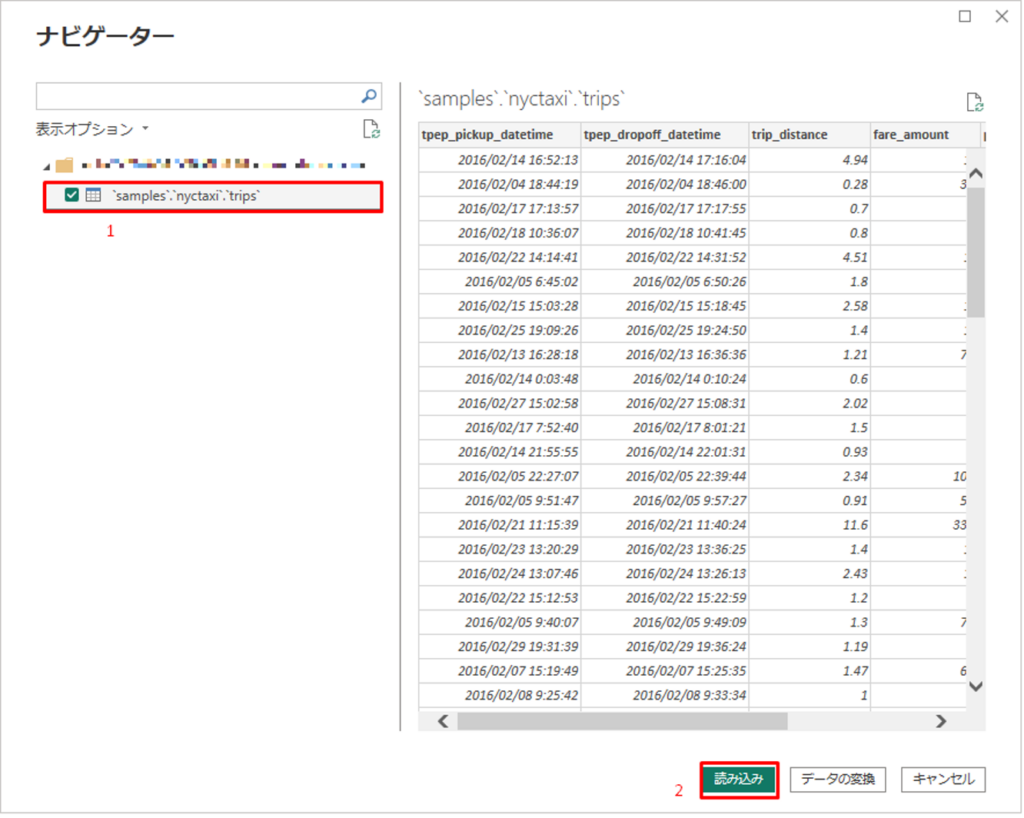The image size is (1024, 818).
Task: Open the 表示オプション dropdown
Action: click(92, 129)
